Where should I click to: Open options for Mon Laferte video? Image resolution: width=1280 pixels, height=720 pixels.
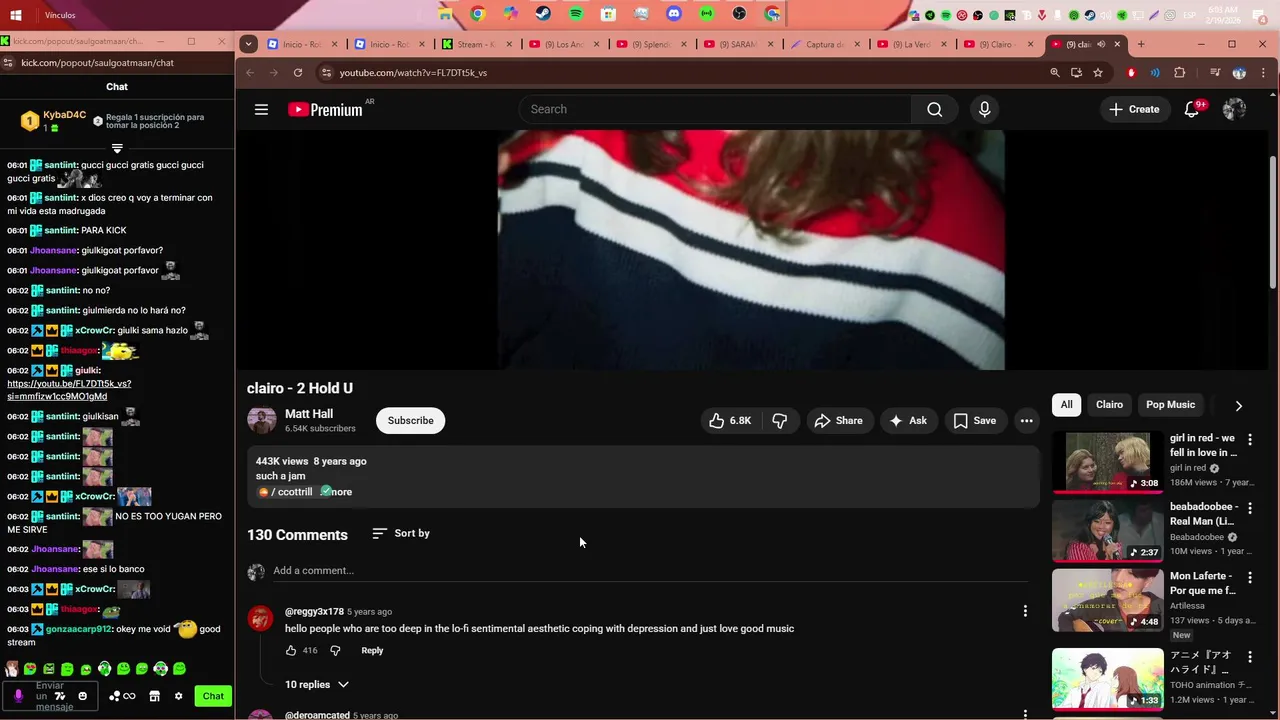click(1249, 578)
